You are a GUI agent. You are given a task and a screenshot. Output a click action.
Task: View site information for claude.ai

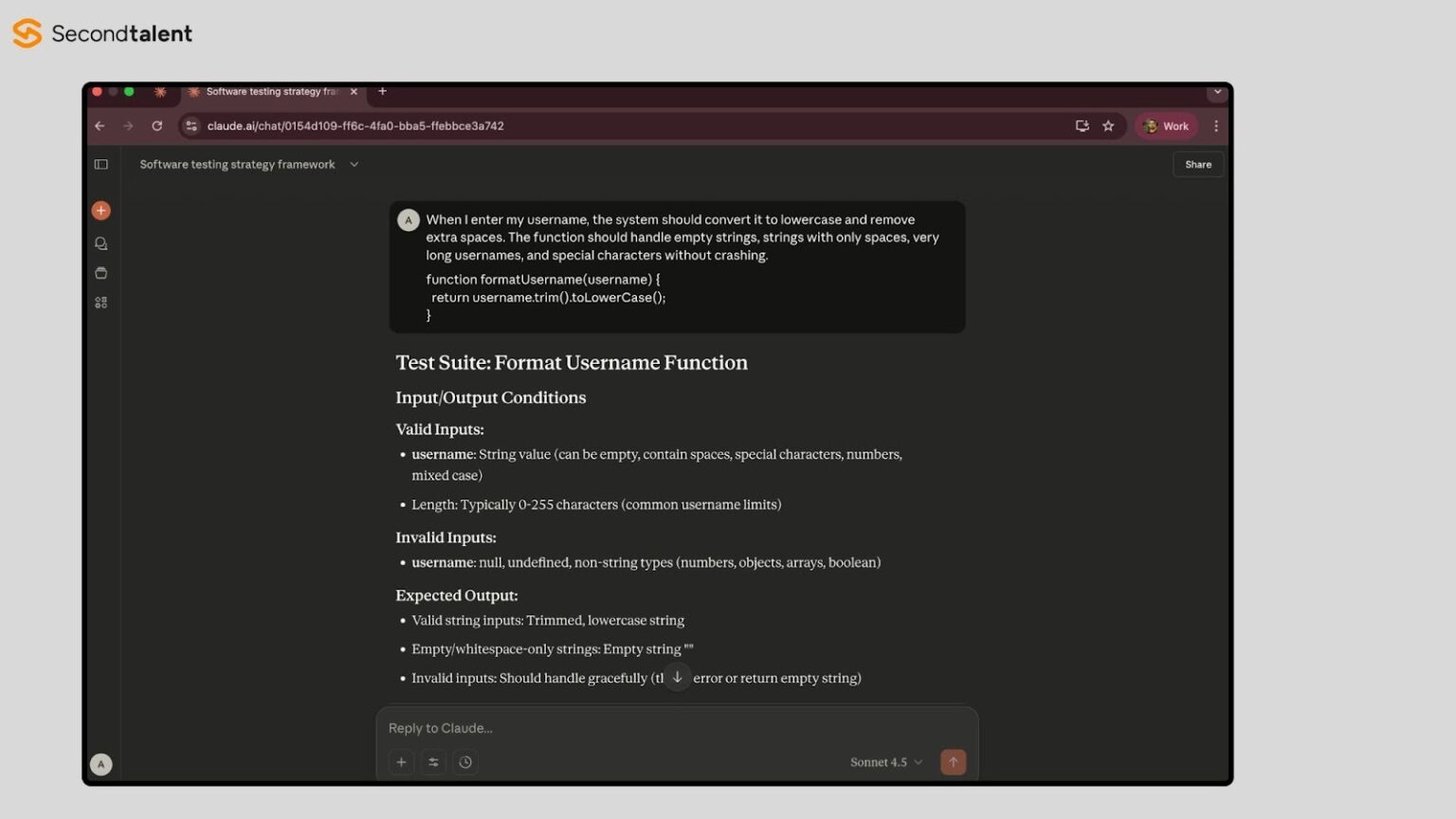[x=191, y=126]
